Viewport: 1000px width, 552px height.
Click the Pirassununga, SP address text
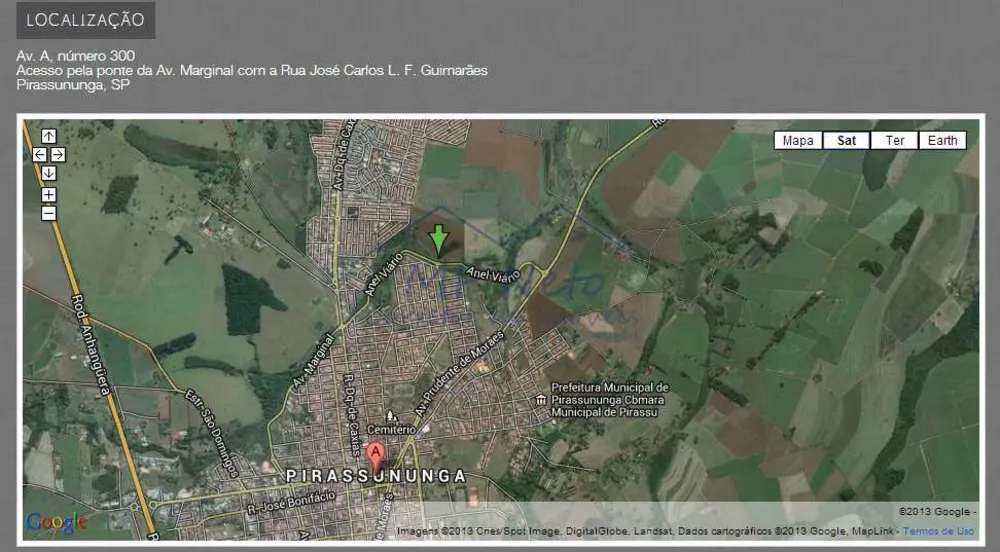click(x=73, y=85)
